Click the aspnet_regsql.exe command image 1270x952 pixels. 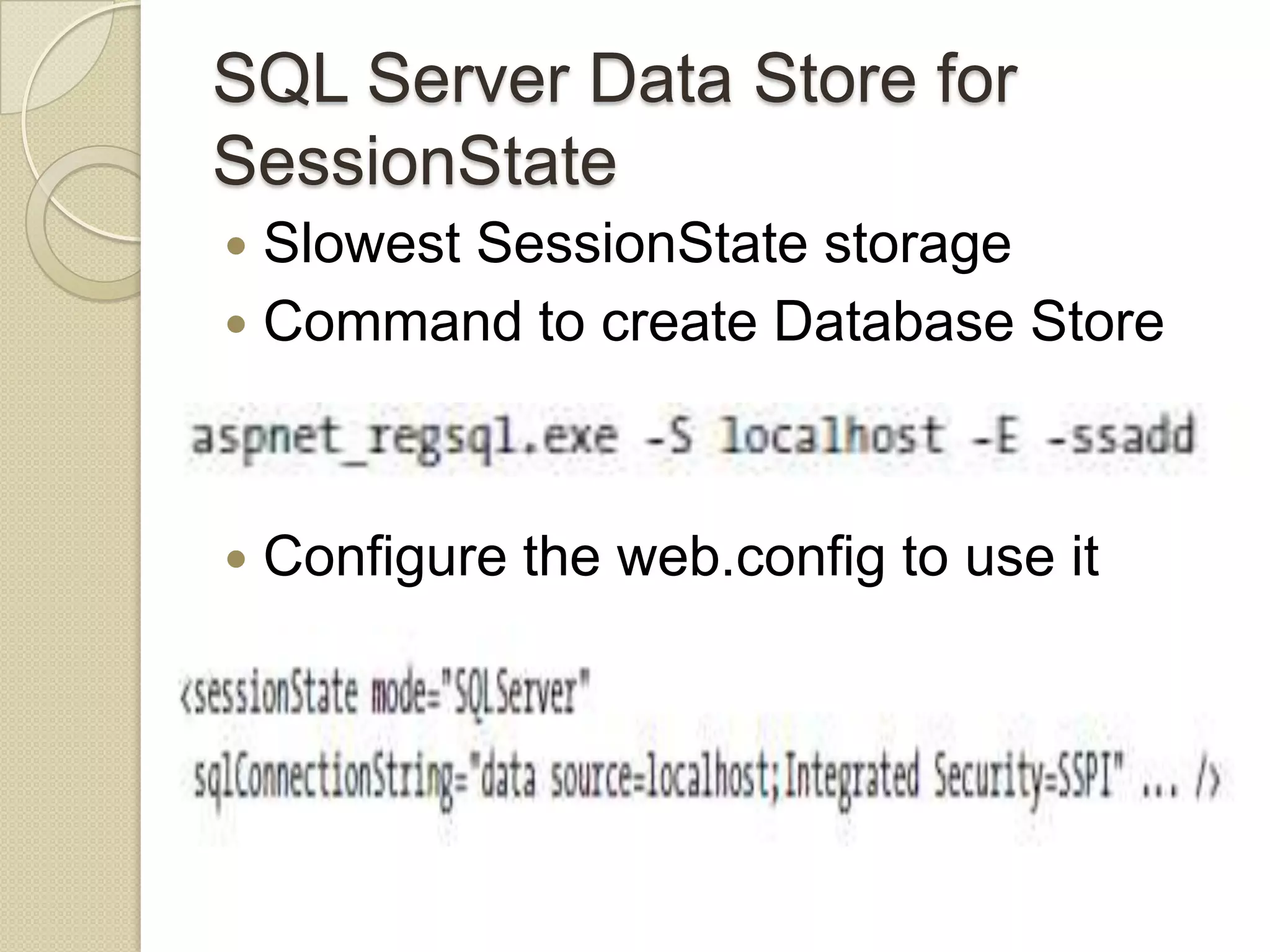pyautogui.click(x=693, y=438)
